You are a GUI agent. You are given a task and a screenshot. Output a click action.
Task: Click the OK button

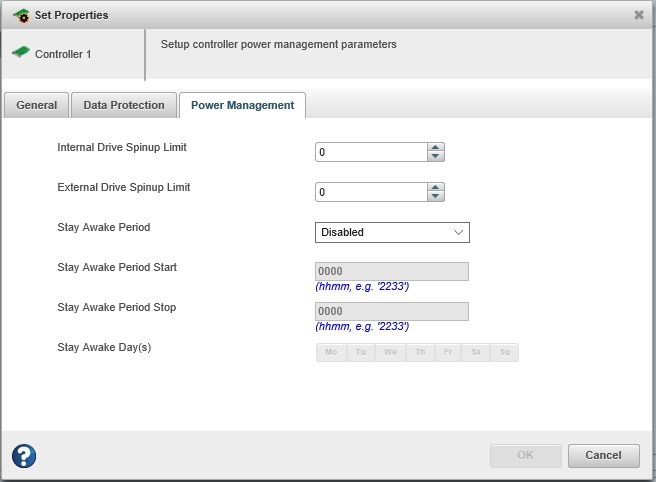(x=525, y=455)
